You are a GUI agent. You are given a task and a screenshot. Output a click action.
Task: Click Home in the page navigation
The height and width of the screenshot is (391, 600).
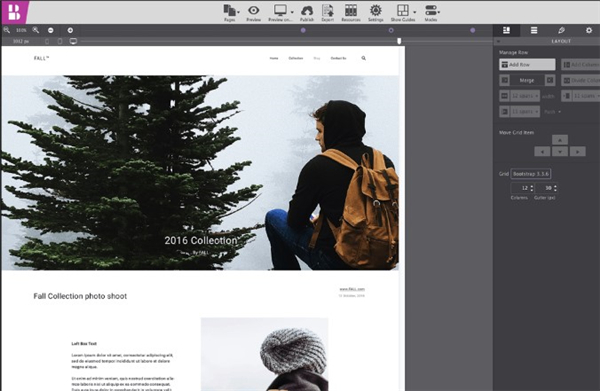pos(274,58)
